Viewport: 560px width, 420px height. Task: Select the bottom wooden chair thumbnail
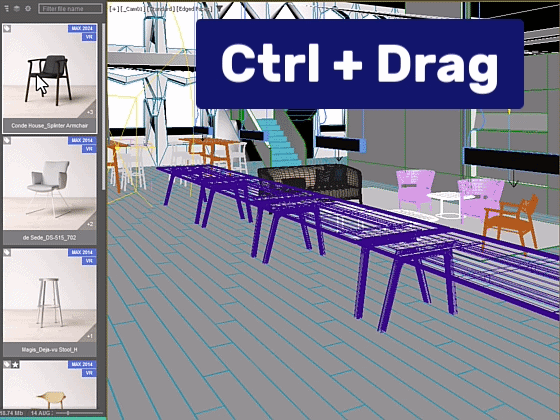pyautogui.click(x=50, y=385)
